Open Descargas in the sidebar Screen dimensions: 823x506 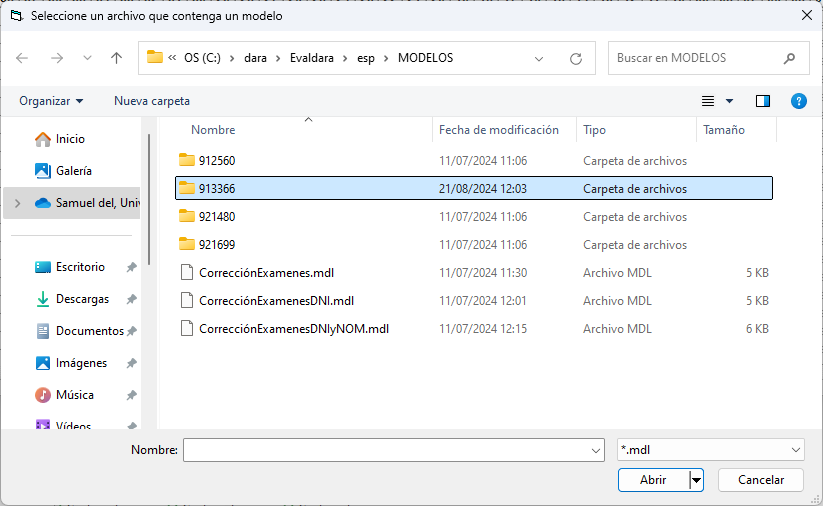pos(72,299)
